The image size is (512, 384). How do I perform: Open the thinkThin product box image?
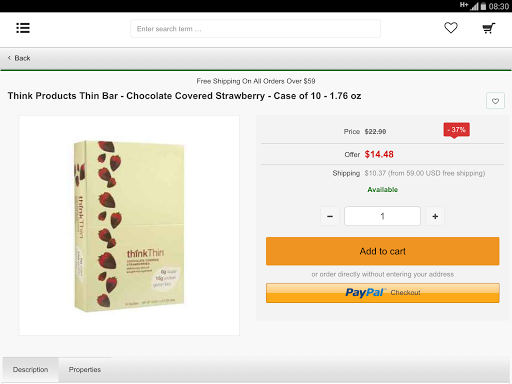[129, 226]
